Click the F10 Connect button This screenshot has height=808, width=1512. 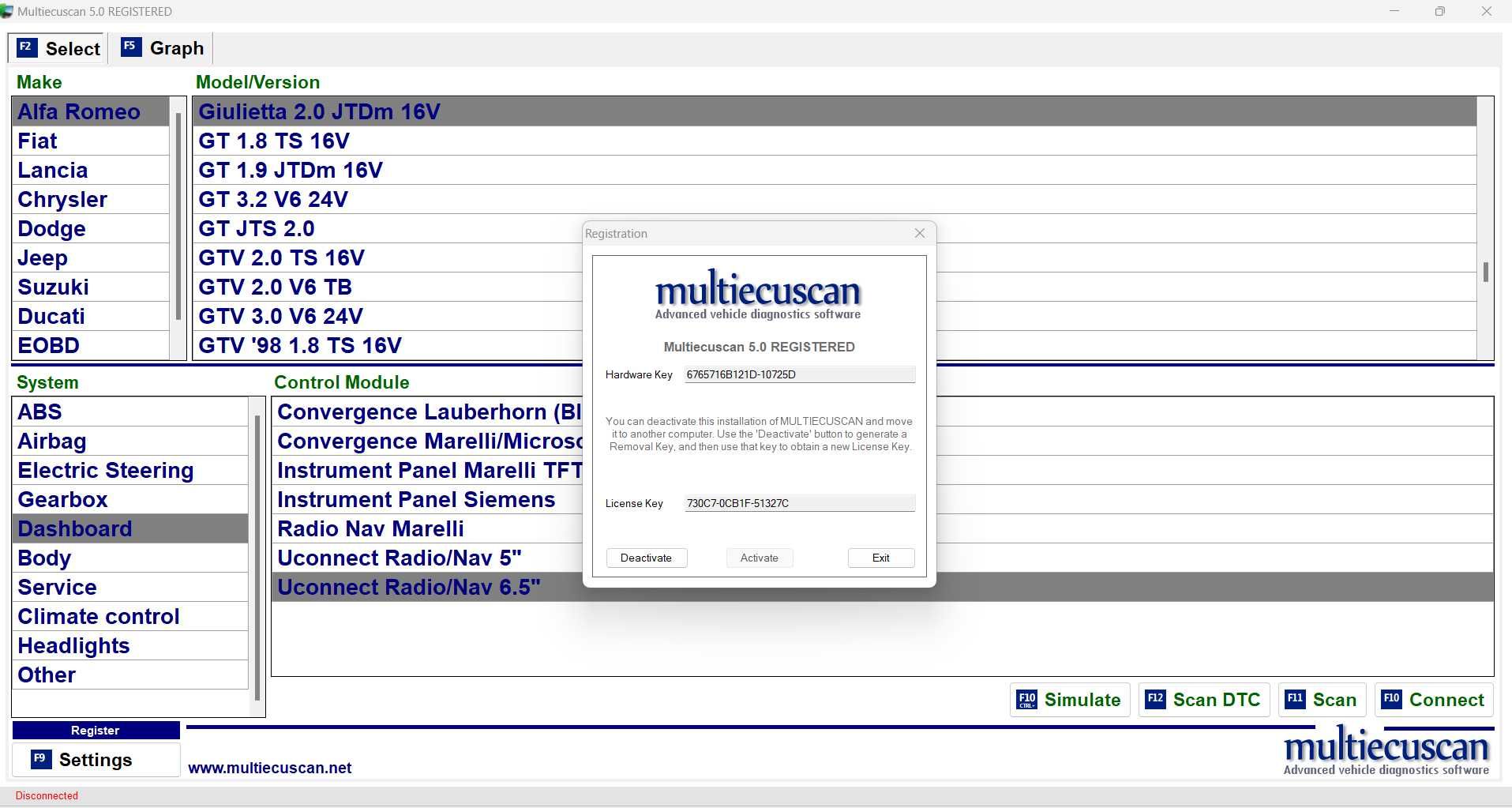pos(1434,700)
